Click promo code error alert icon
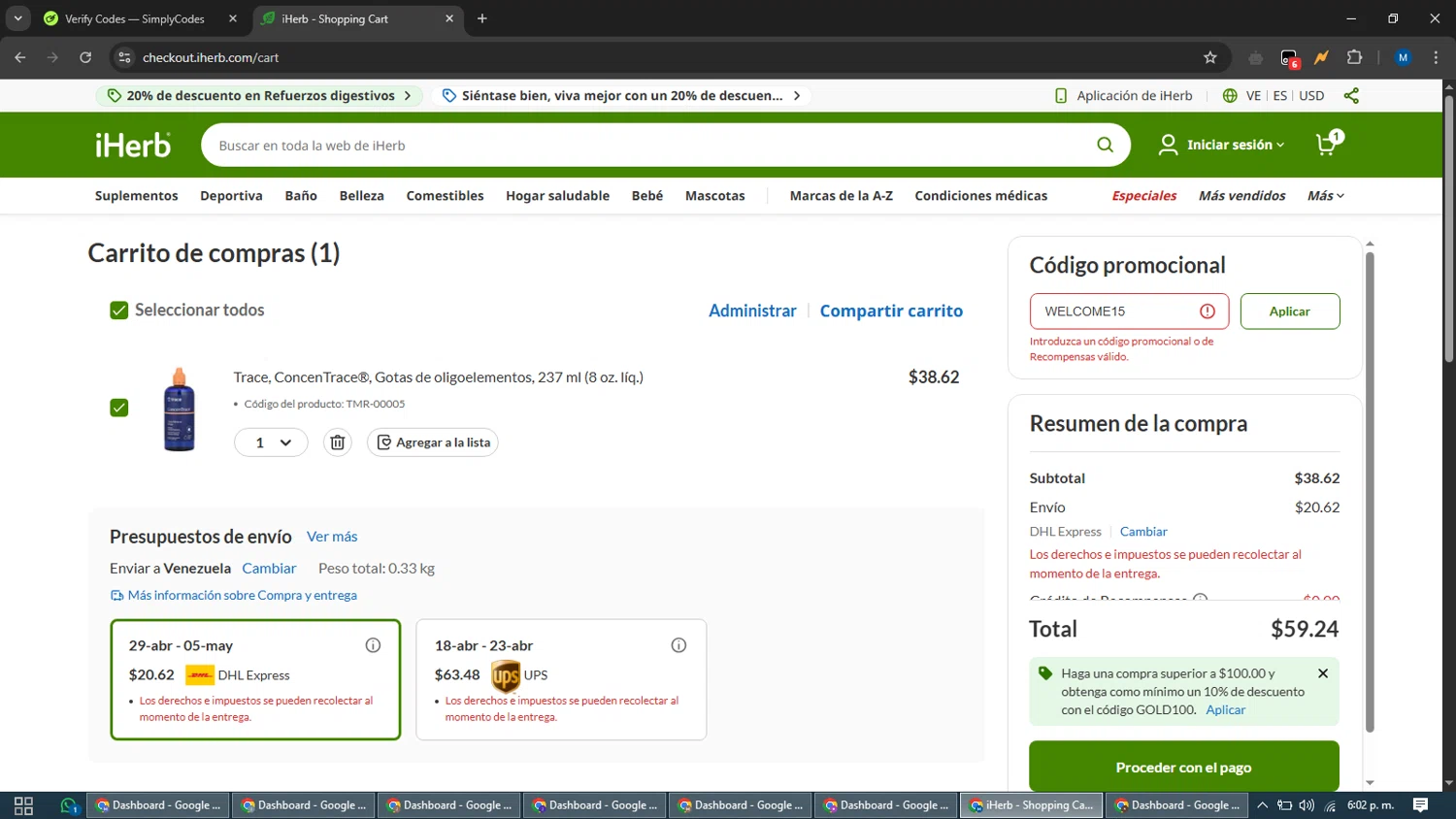1456x819 pixels. pyautogui.click(x=1208, y=311)
